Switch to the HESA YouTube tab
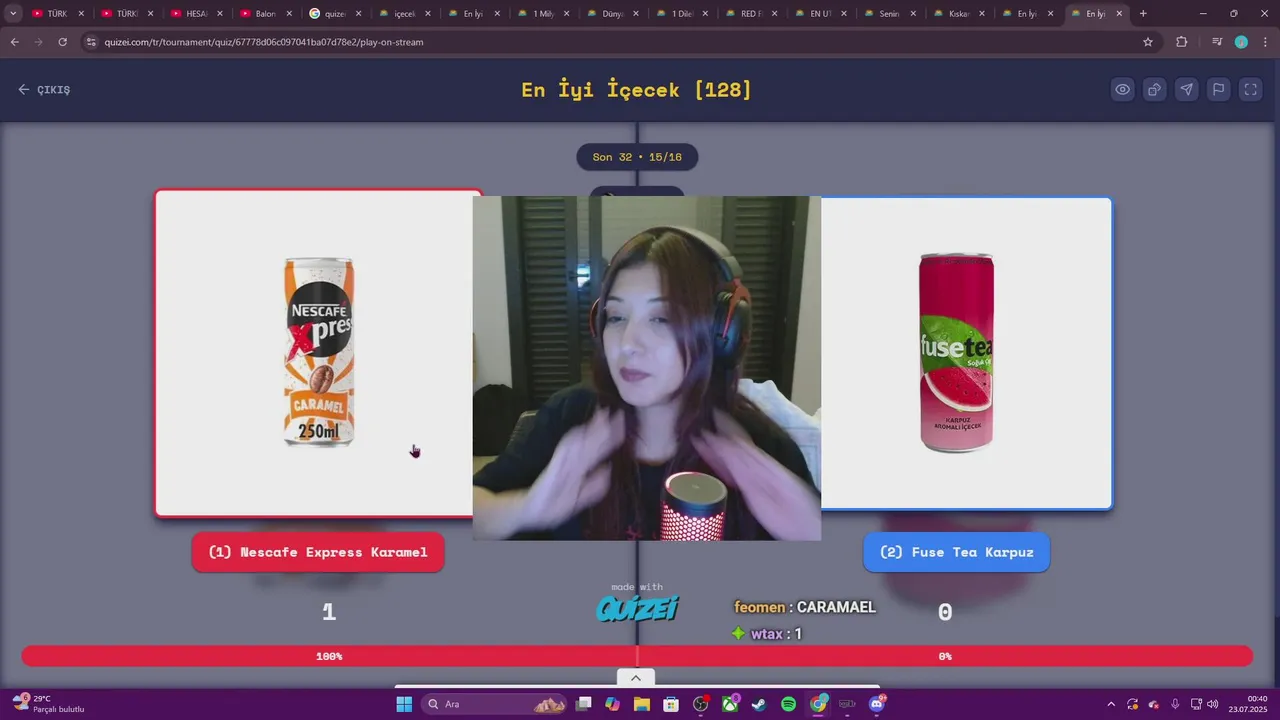The image size is (1280, 720). click(196, 14)
